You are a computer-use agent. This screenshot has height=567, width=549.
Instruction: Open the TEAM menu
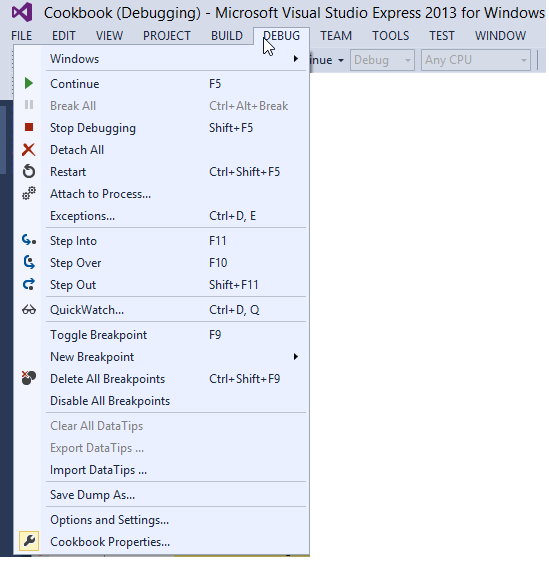pos(336,36)
